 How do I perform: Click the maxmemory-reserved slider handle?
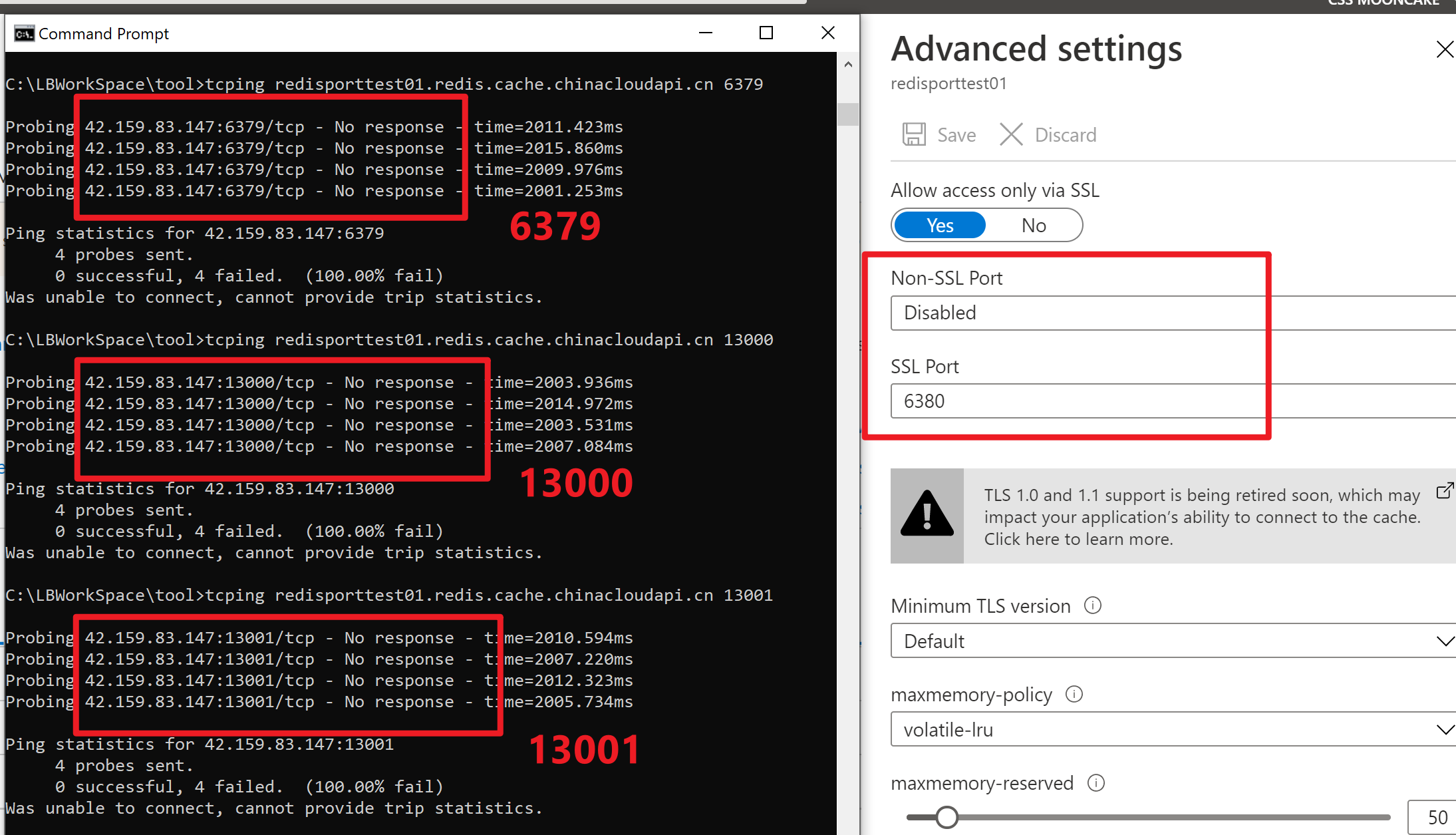tap(946, 817)
